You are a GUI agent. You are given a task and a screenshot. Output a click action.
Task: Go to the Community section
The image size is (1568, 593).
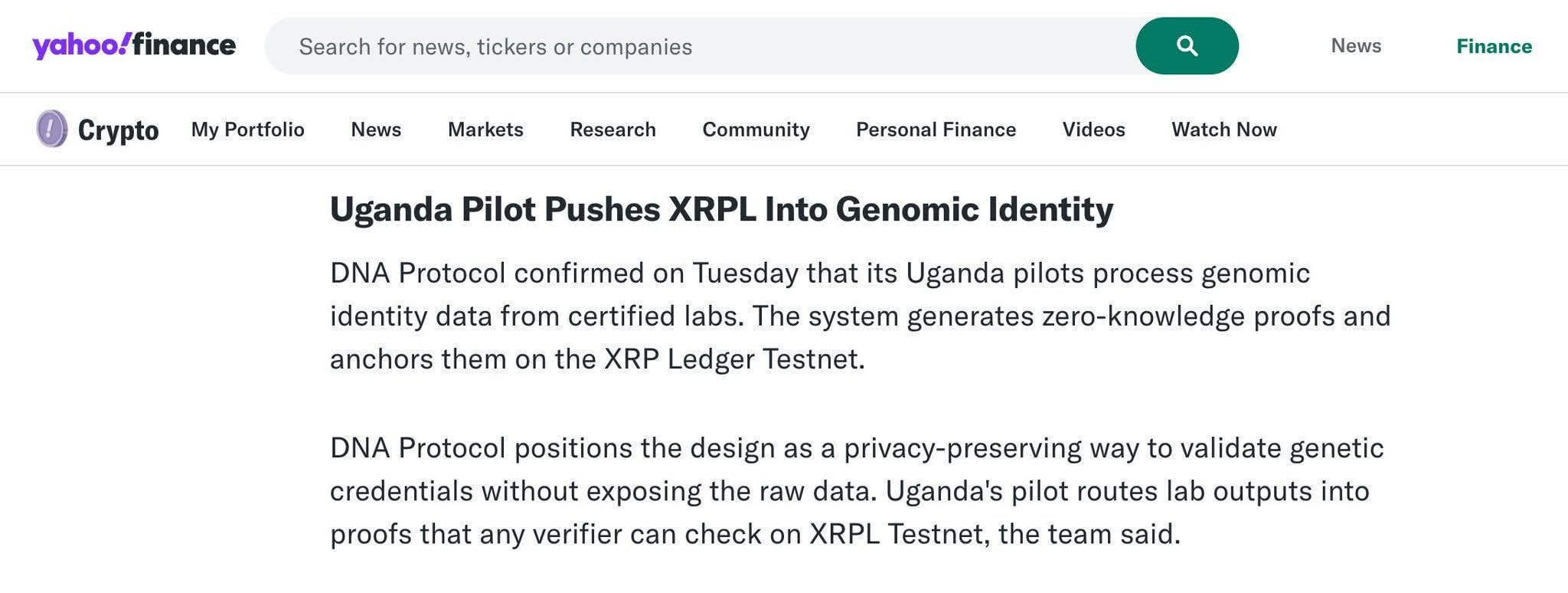pyautogui.click(x=756, y=129)
